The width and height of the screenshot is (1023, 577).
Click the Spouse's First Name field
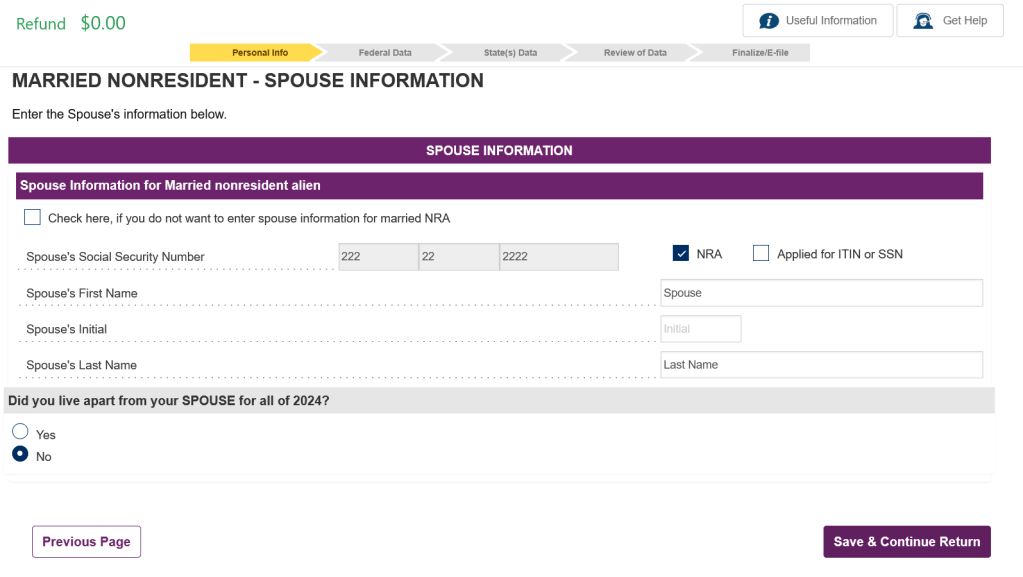click(821, 293)
